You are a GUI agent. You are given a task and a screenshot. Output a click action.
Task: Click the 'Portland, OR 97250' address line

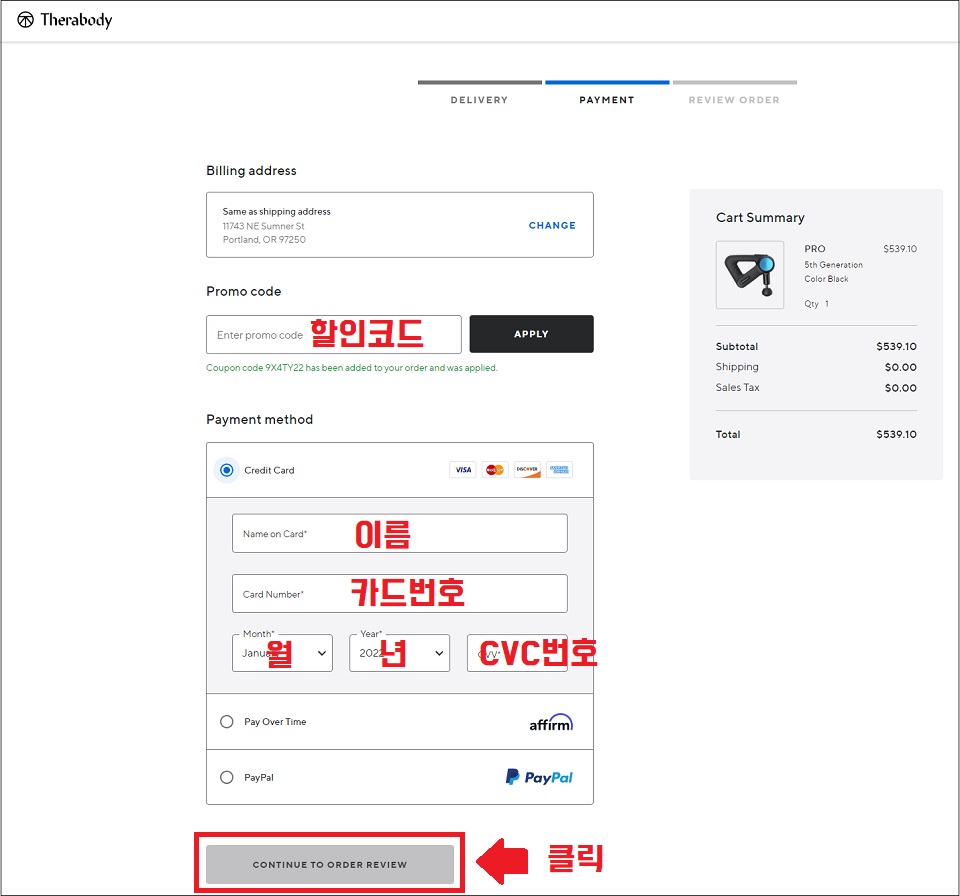[x=264, y=239]
